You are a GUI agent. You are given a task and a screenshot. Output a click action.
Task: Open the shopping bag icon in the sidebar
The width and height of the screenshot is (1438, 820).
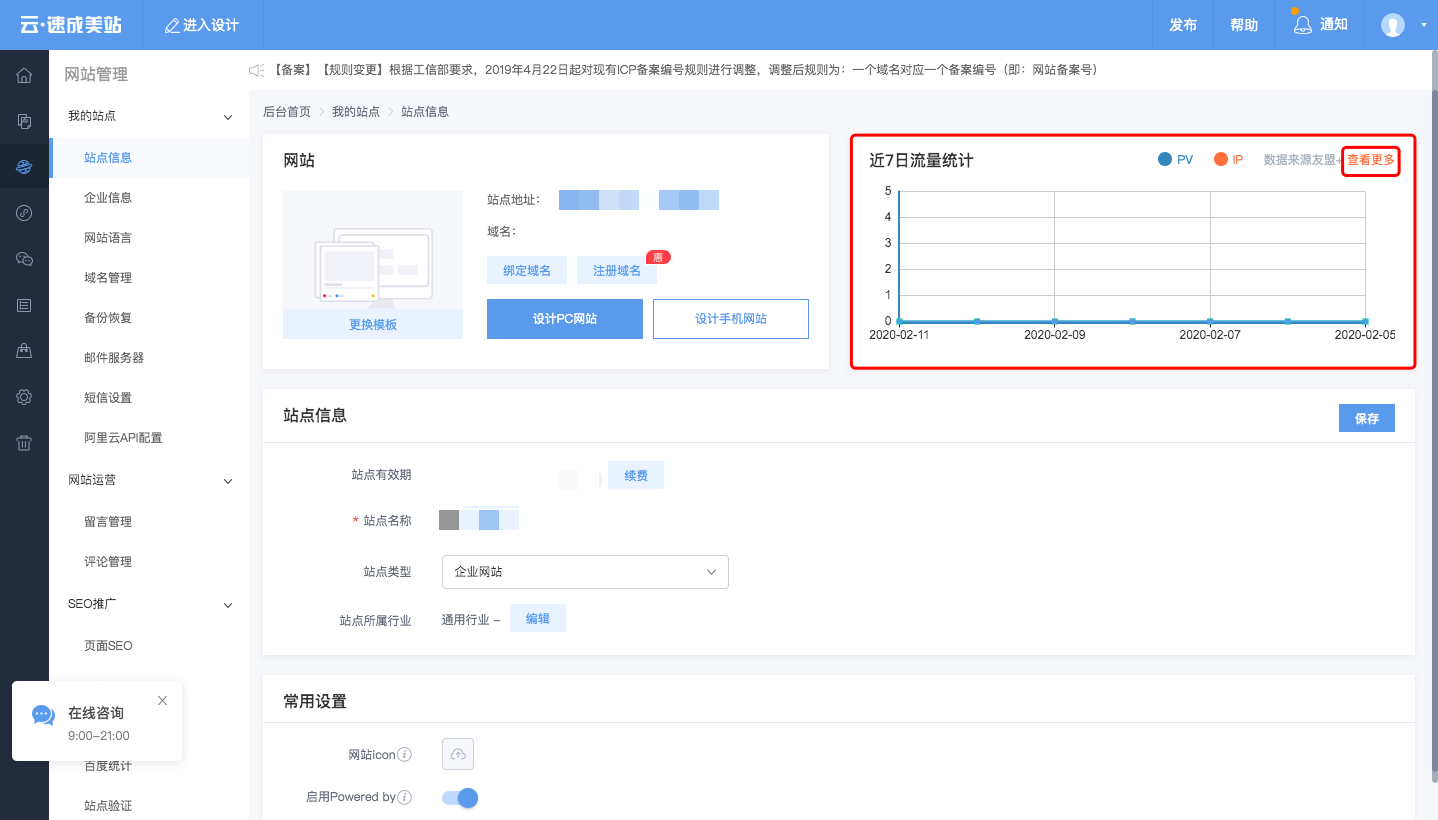23,350
